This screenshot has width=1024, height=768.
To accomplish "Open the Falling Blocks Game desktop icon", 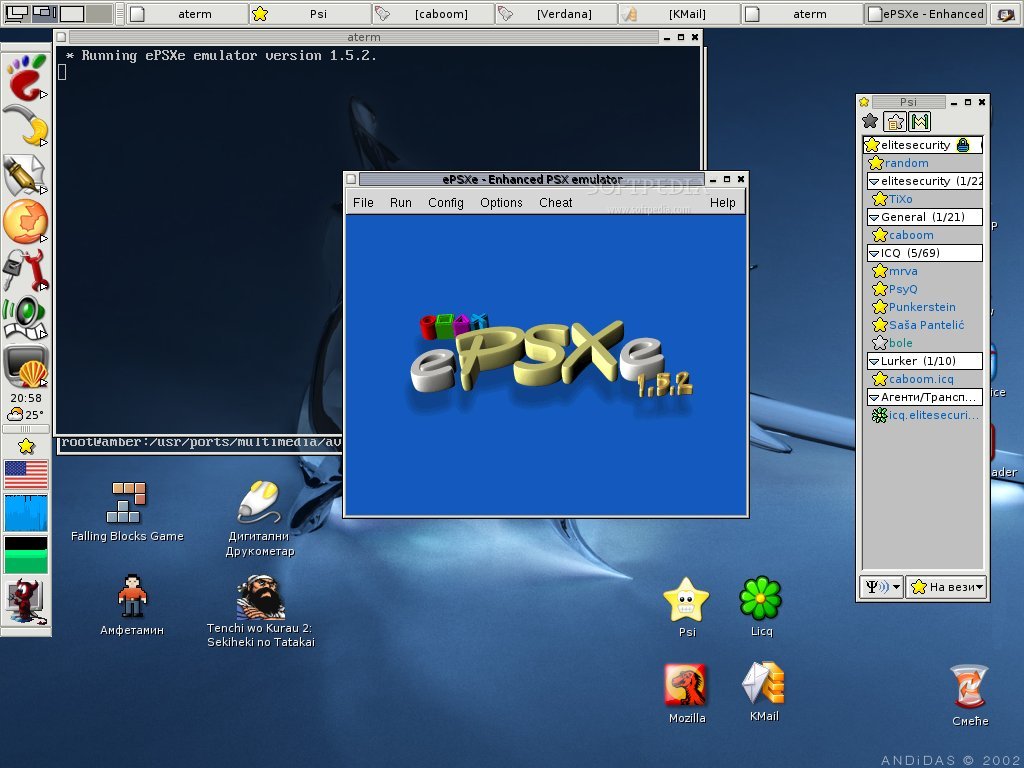I will (125, 500).
